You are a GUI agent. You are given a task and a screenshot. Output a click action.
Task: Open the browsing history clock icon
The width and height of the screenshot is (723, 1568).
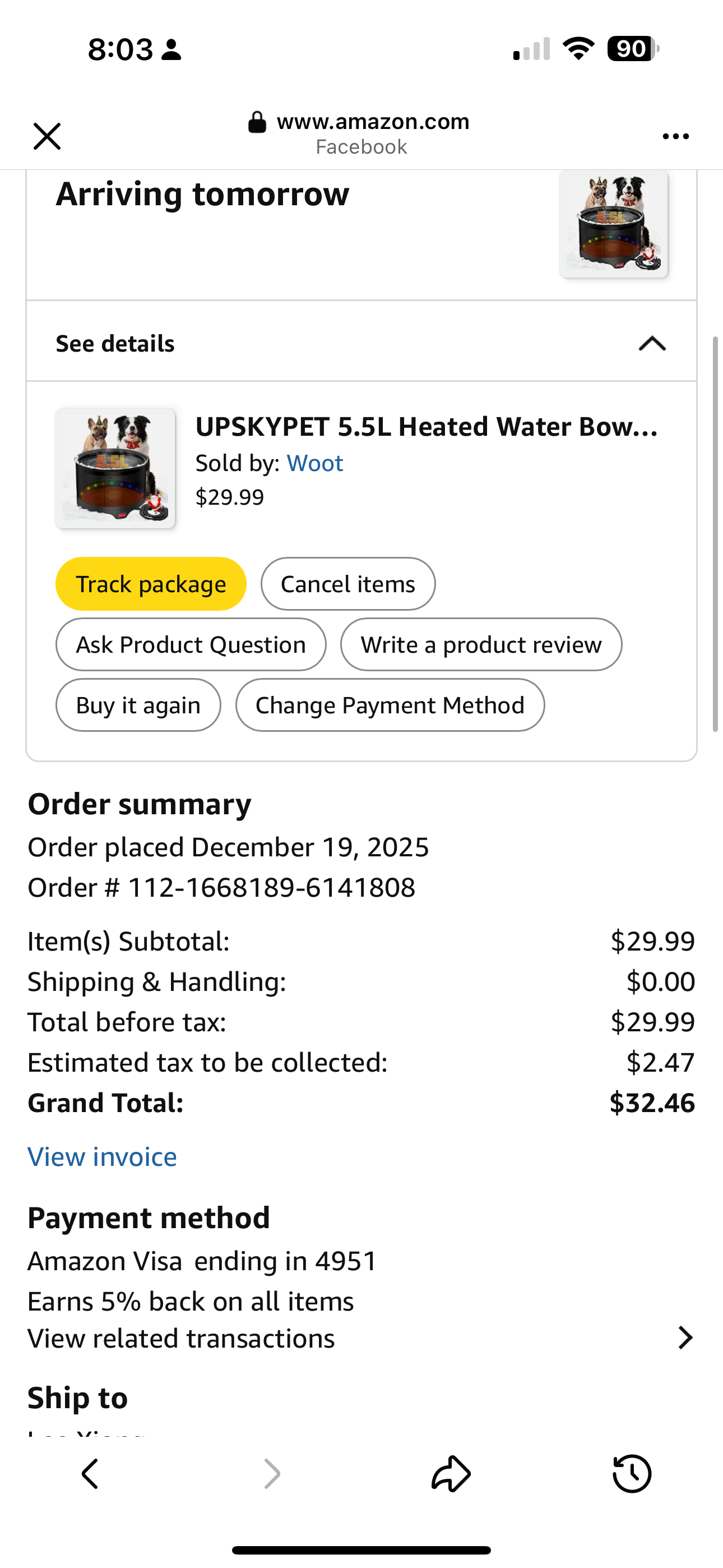coord(632,1474)
